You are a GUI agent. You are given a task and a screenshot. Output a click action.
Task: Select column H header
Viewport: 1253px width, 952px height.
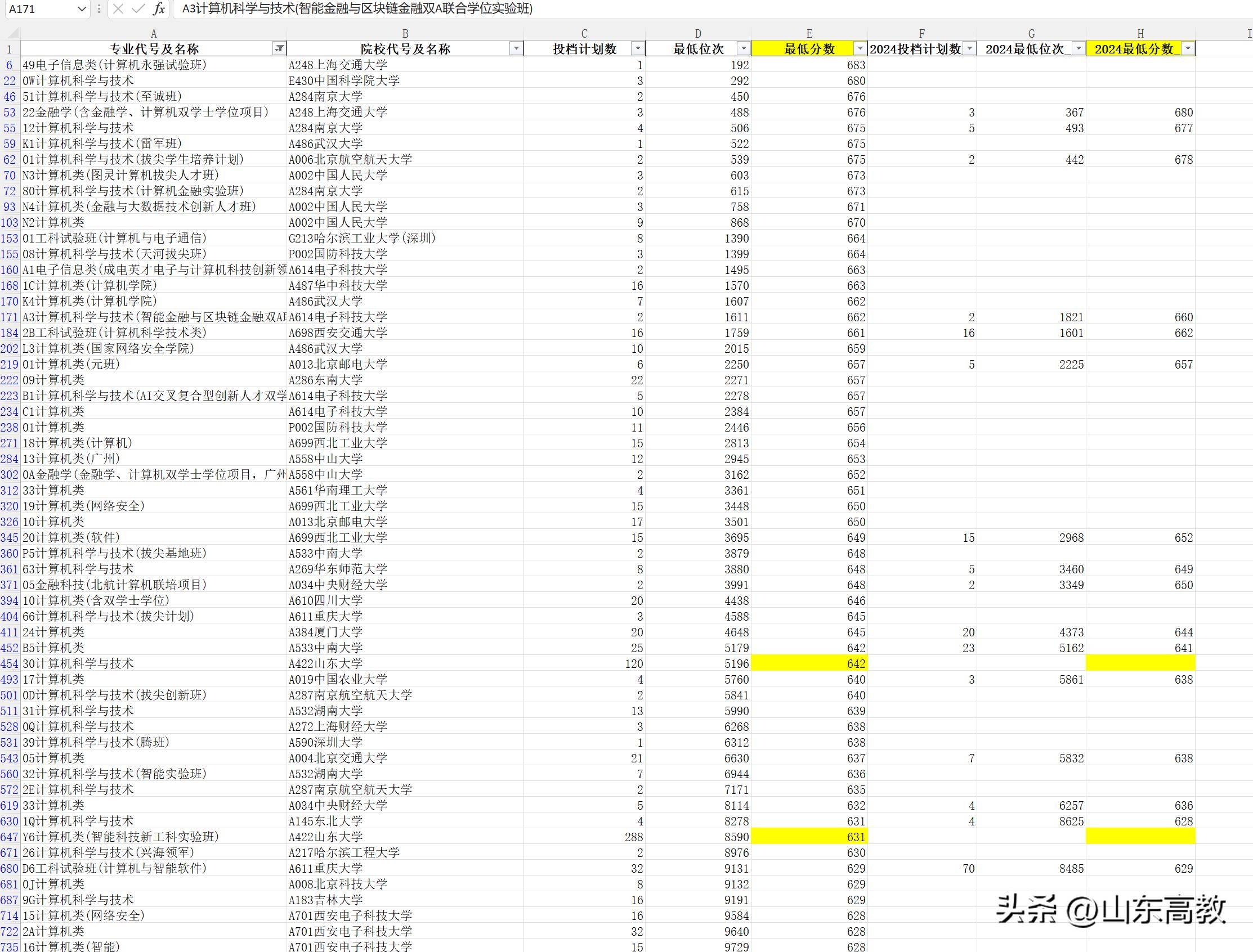(x=1141, y=34)
